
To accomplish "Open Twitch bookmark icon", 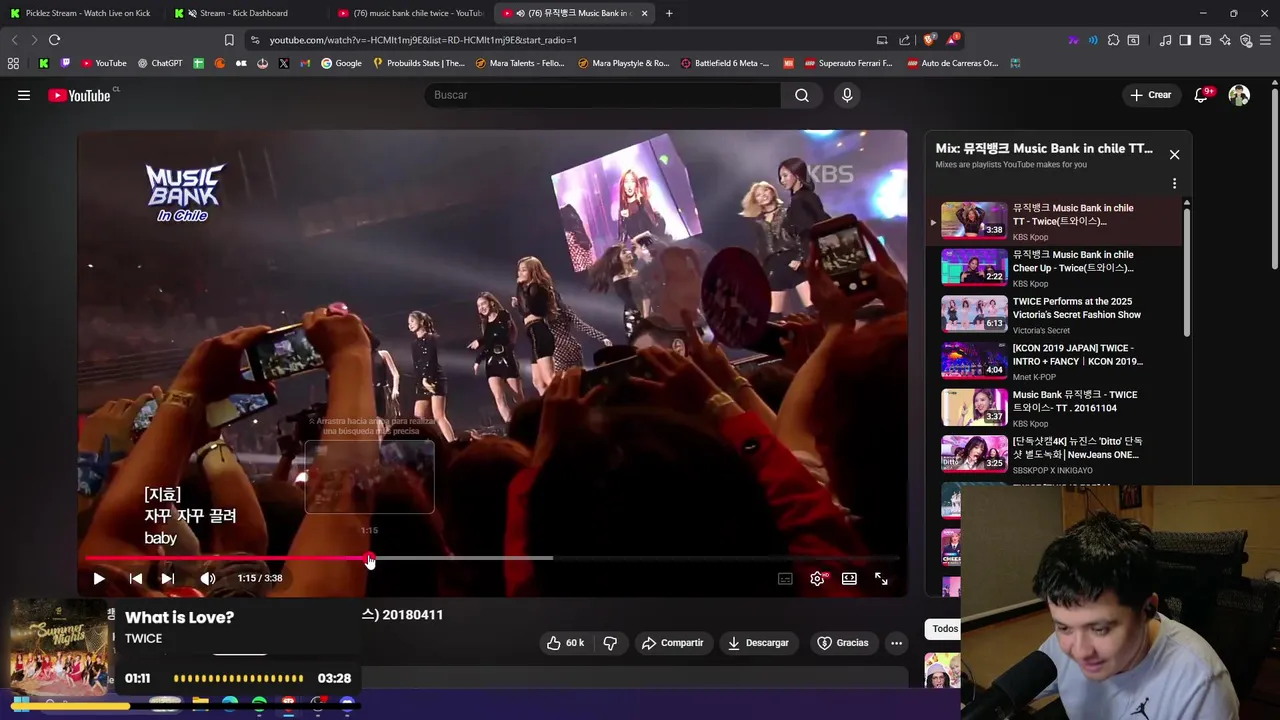I will point(66,63).
